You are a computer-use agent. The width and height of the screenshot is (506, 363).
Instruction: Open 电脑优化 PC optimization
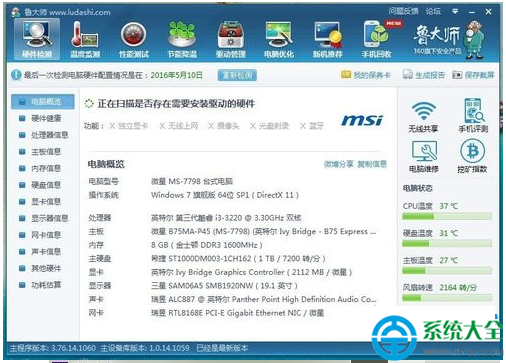tap(279, 39)
